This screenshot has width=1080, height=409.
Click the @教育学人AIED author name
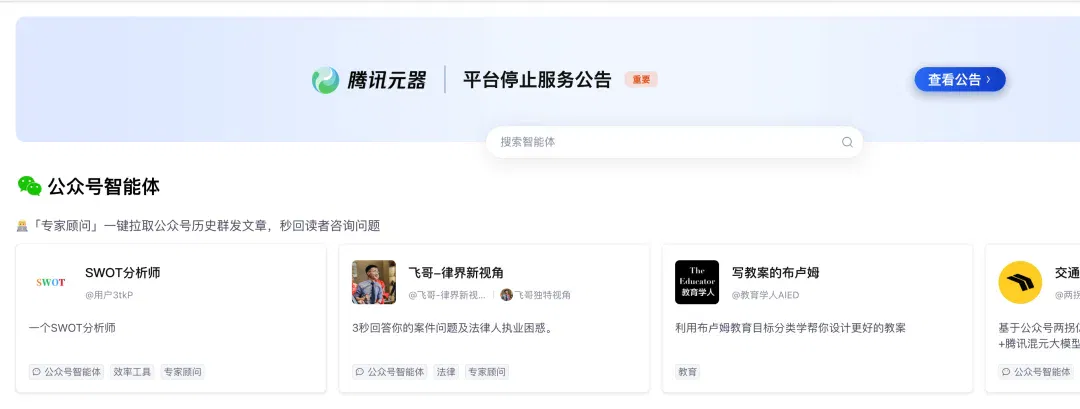pos(765,295)
